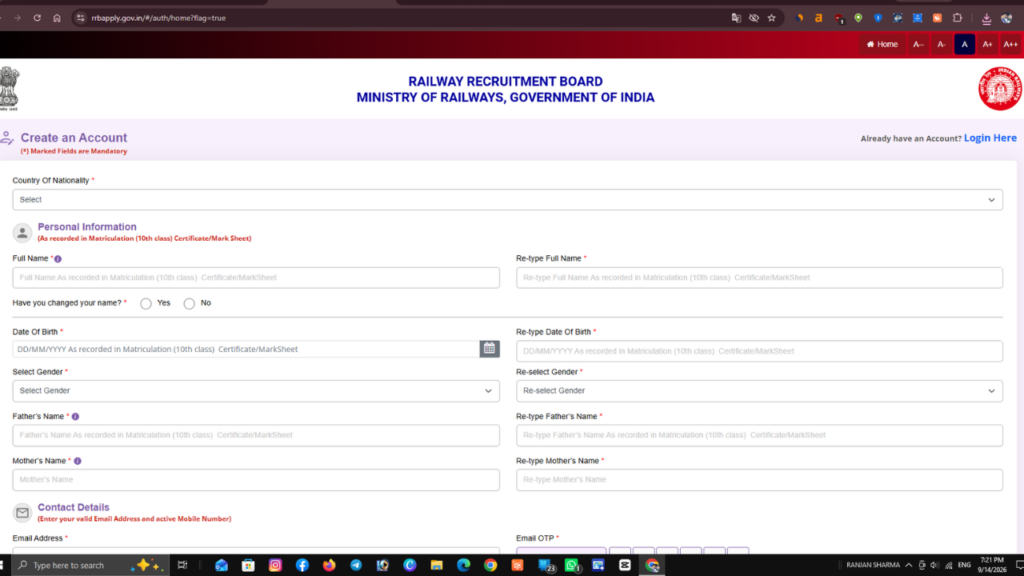The width and height of the screenshot is (1024, 576).
Task: Click the Personal Information heading
Action: 87,227
